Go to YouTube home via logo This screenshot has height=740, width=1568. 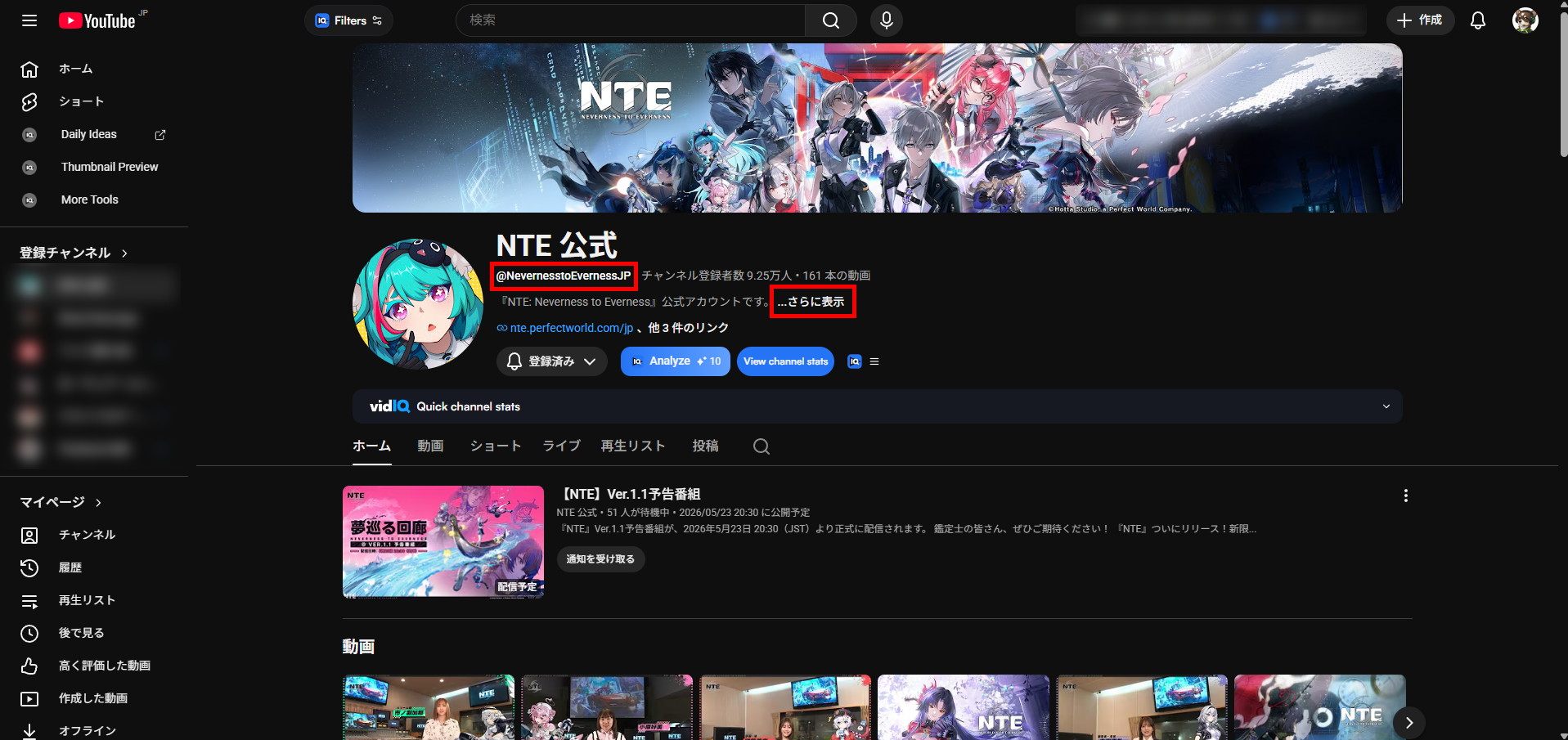[97, 20]
